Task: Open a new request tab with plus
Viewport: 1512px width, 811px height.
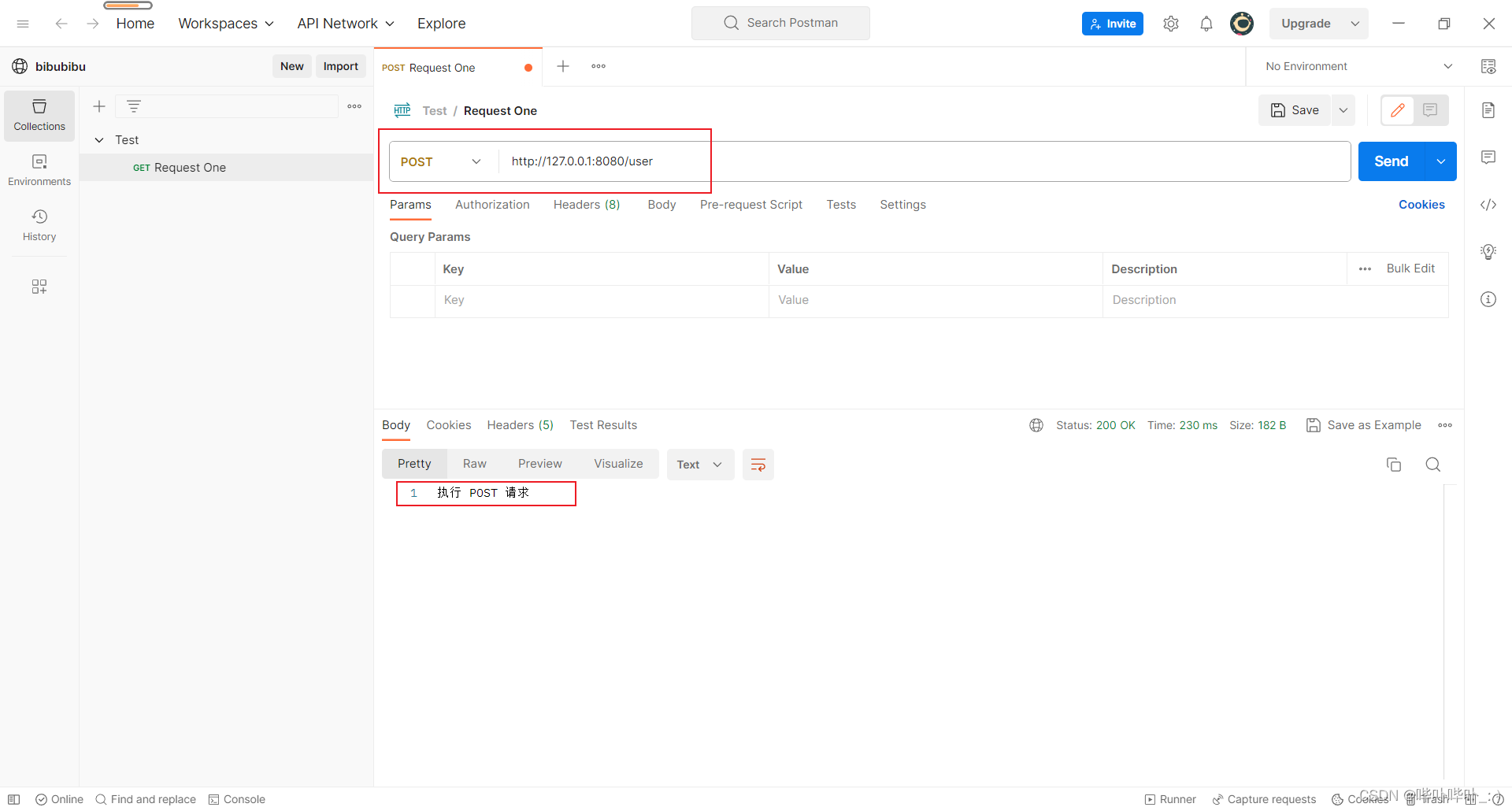Action: point(563,66)
